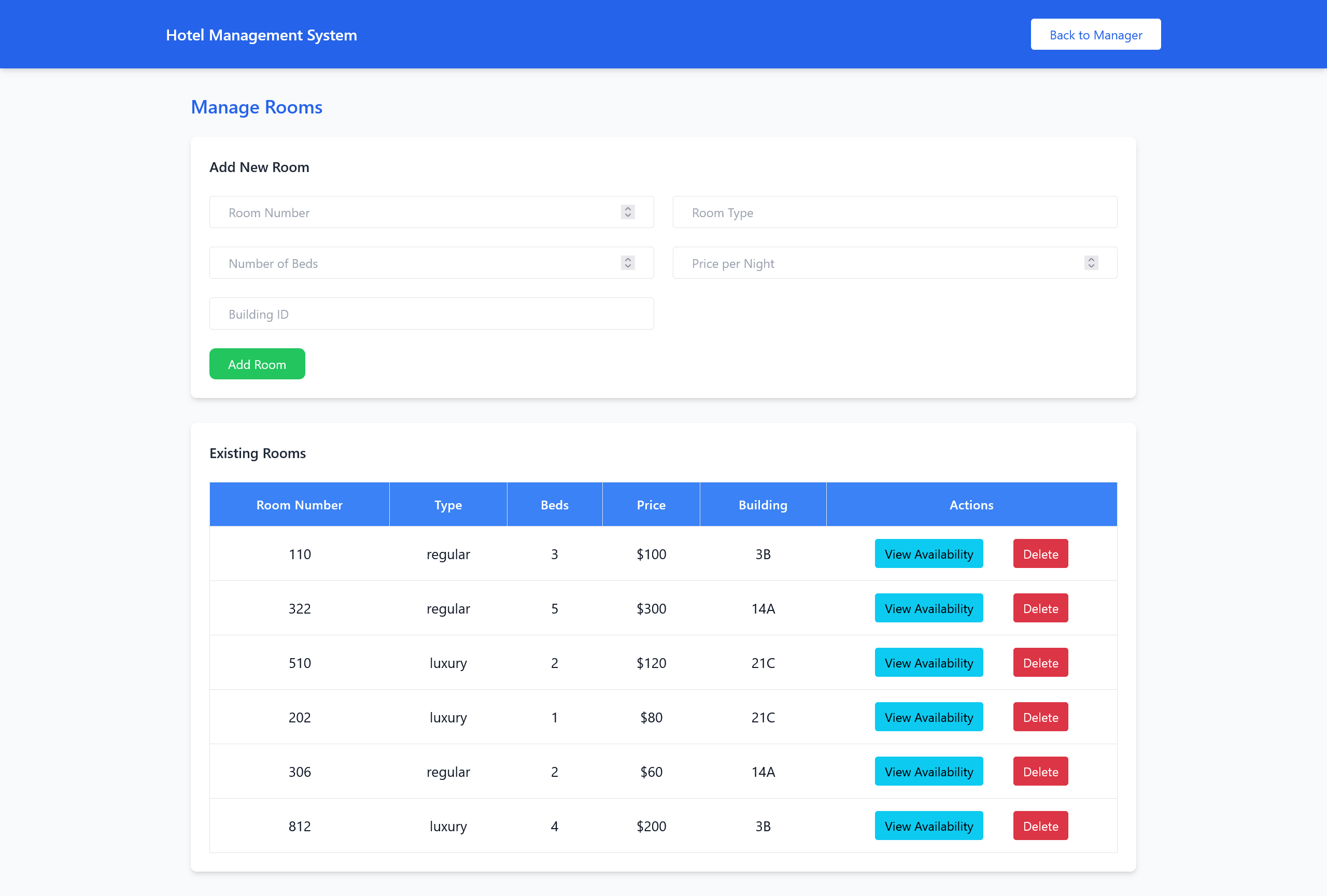The width and height of the screenshot is (1327, 896).
Task: Check availability of room 306
Action: coord(928,772)
